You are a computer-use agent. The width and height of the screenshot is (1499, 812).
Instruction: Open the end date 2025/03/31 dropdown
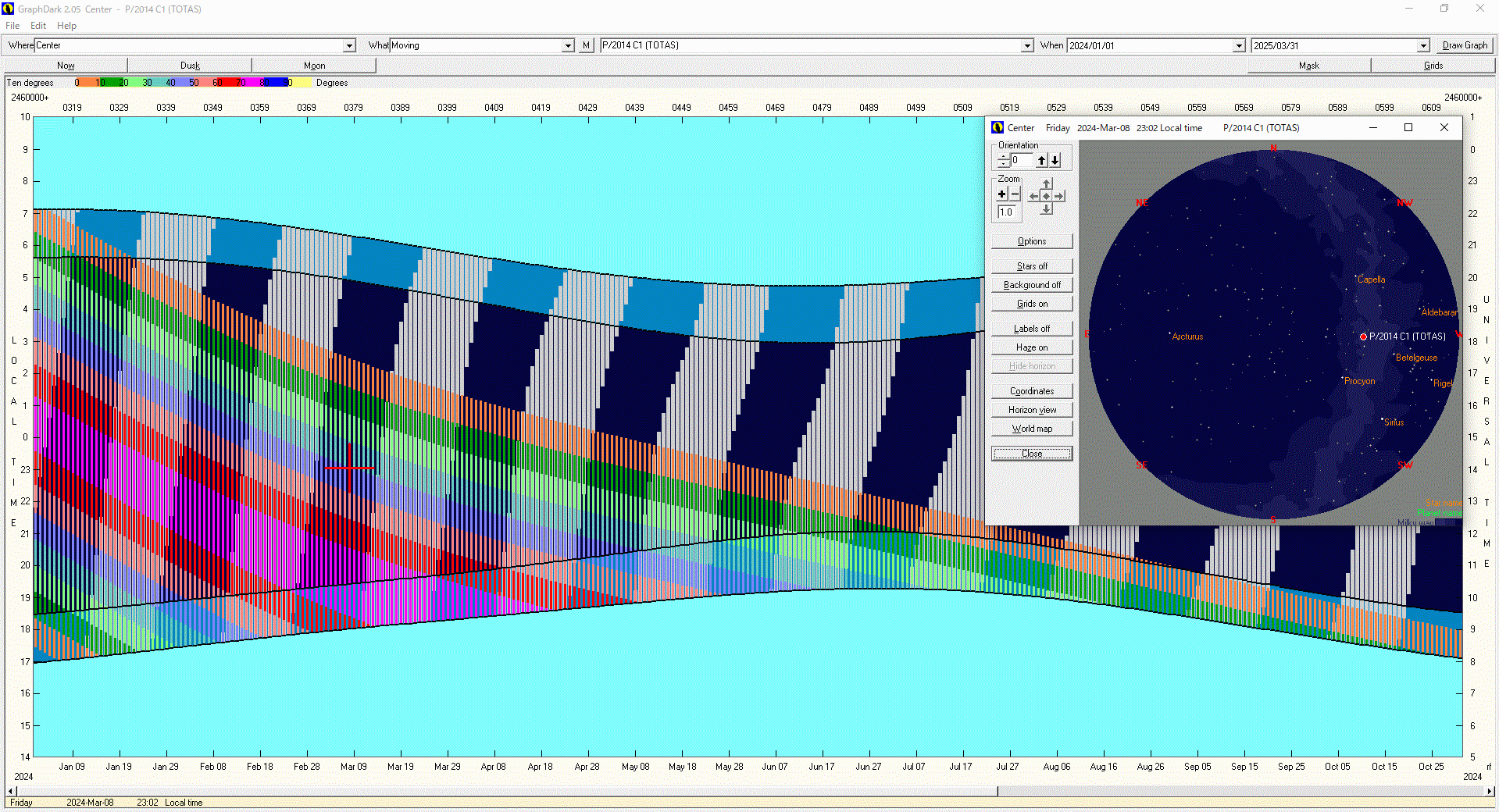1423,46
